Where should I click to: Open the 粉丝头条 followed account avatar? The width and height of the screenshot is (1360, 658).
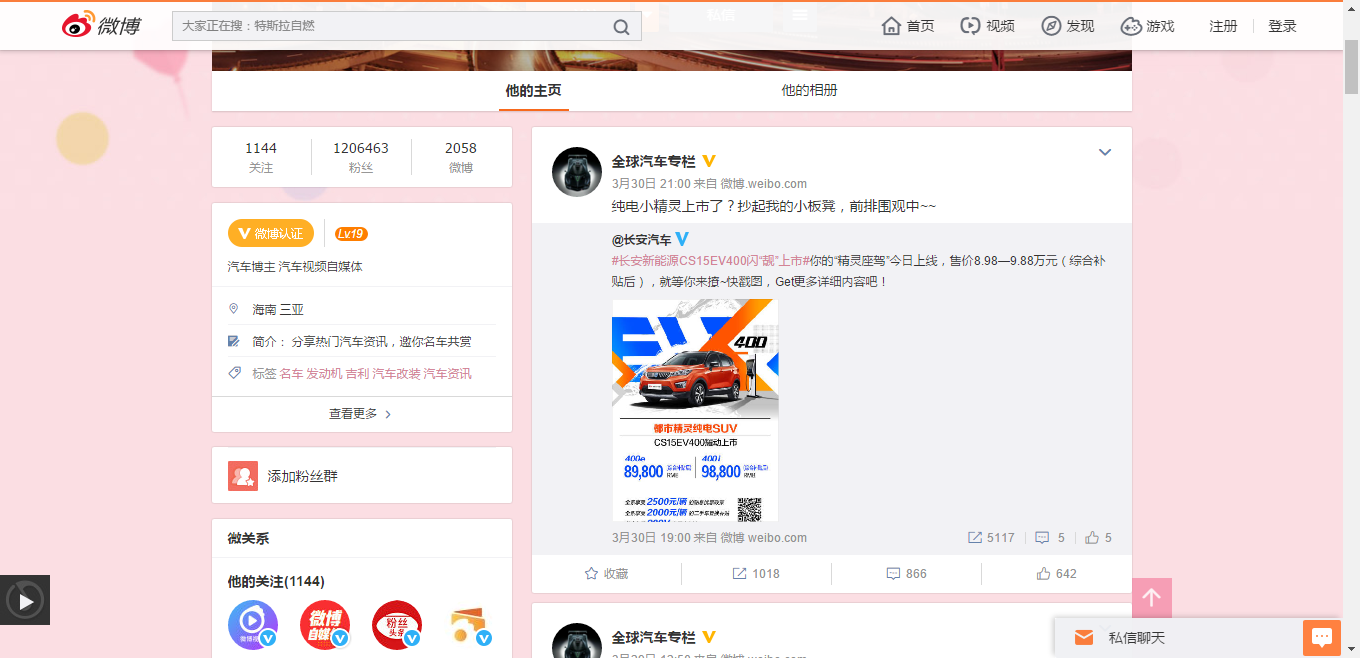(x=397, y=625)
